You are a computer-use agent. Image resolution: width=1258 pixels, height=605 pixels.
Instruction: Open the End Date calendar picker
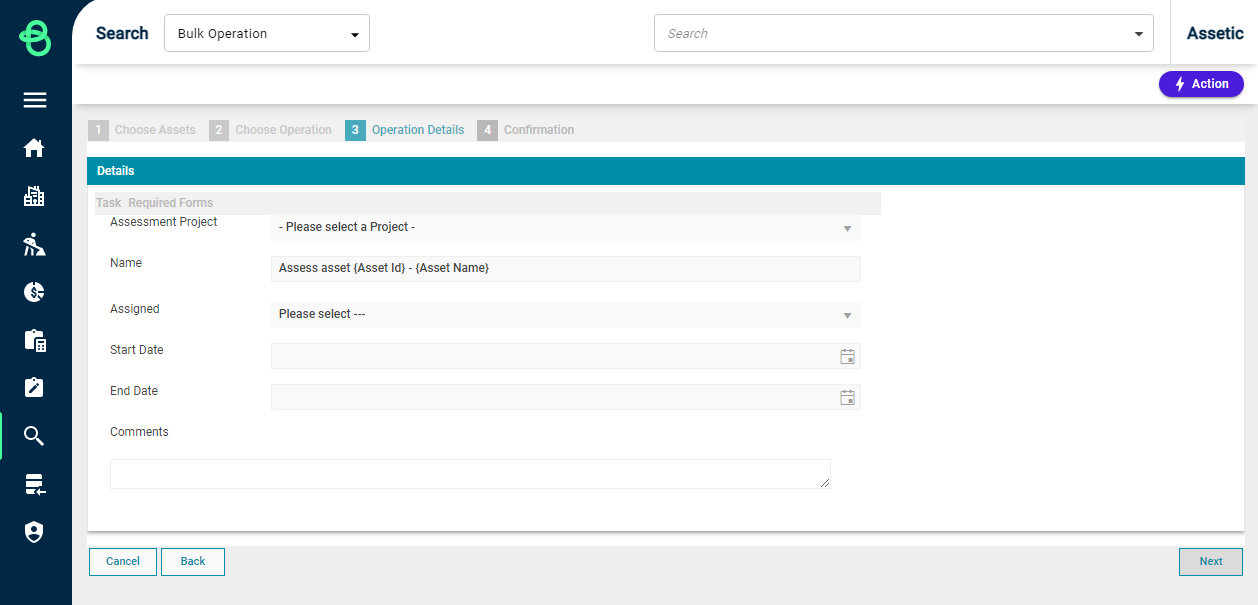pos(847,397)
